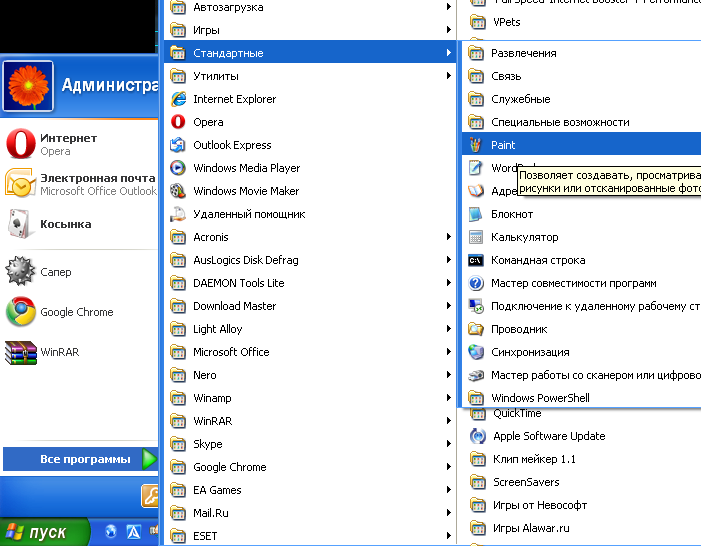Open the Развлечения submenu folder
701x546 pixels.
581,53
